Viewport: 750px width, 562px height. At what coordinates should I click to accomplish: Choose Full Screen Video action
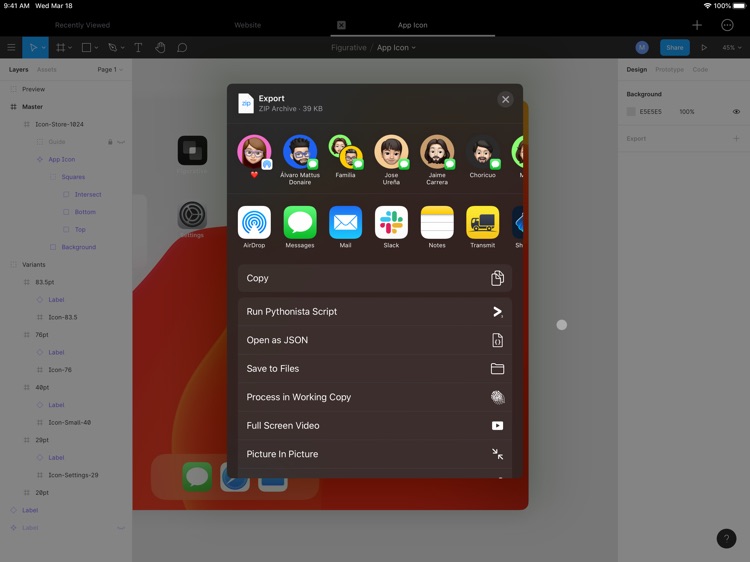[x=375, y=426]
